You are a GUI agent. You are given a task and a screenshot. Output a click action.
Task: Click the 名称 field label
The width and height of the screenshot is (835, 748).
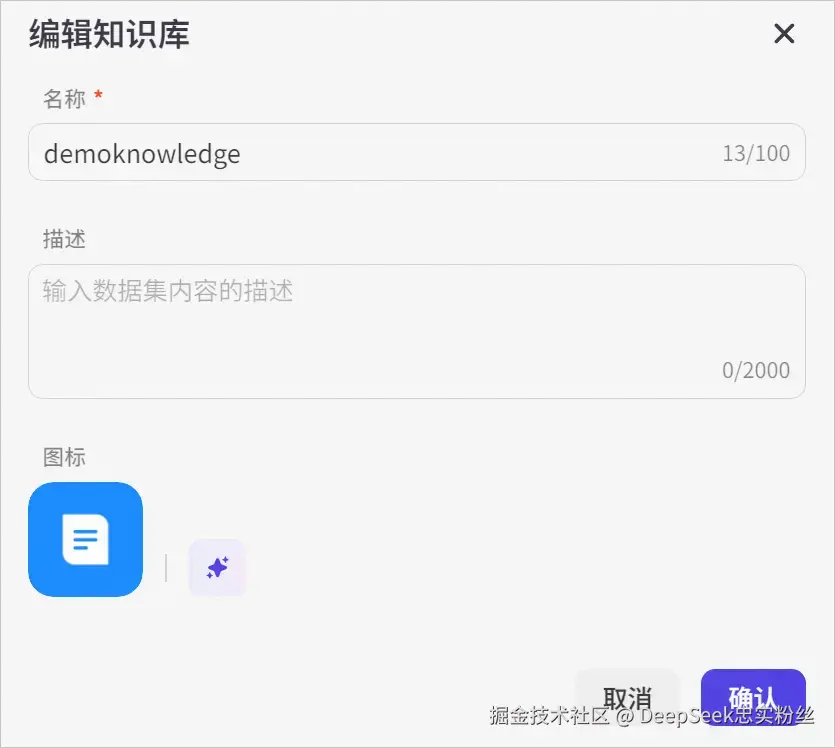click(x=64, y=98)
